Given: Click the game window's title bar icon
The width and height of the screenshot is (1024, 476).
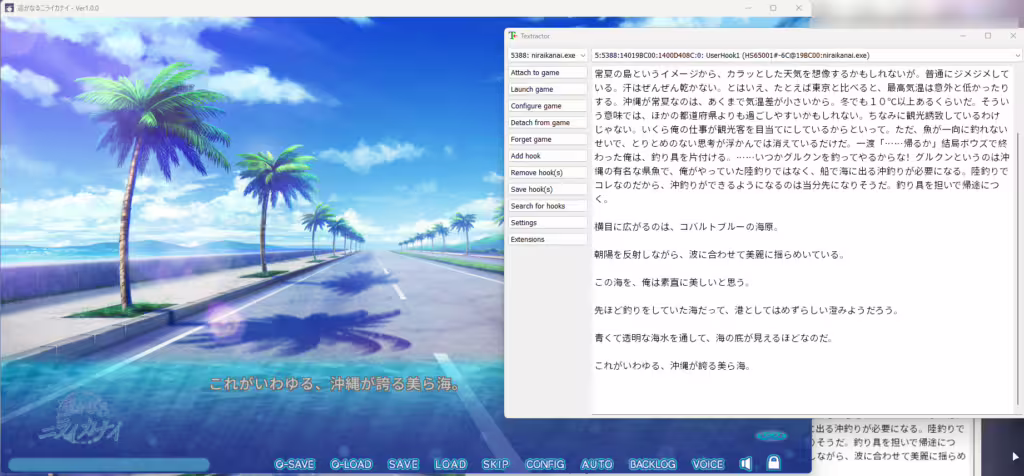Looking at the screenshot, I should 10,8.
